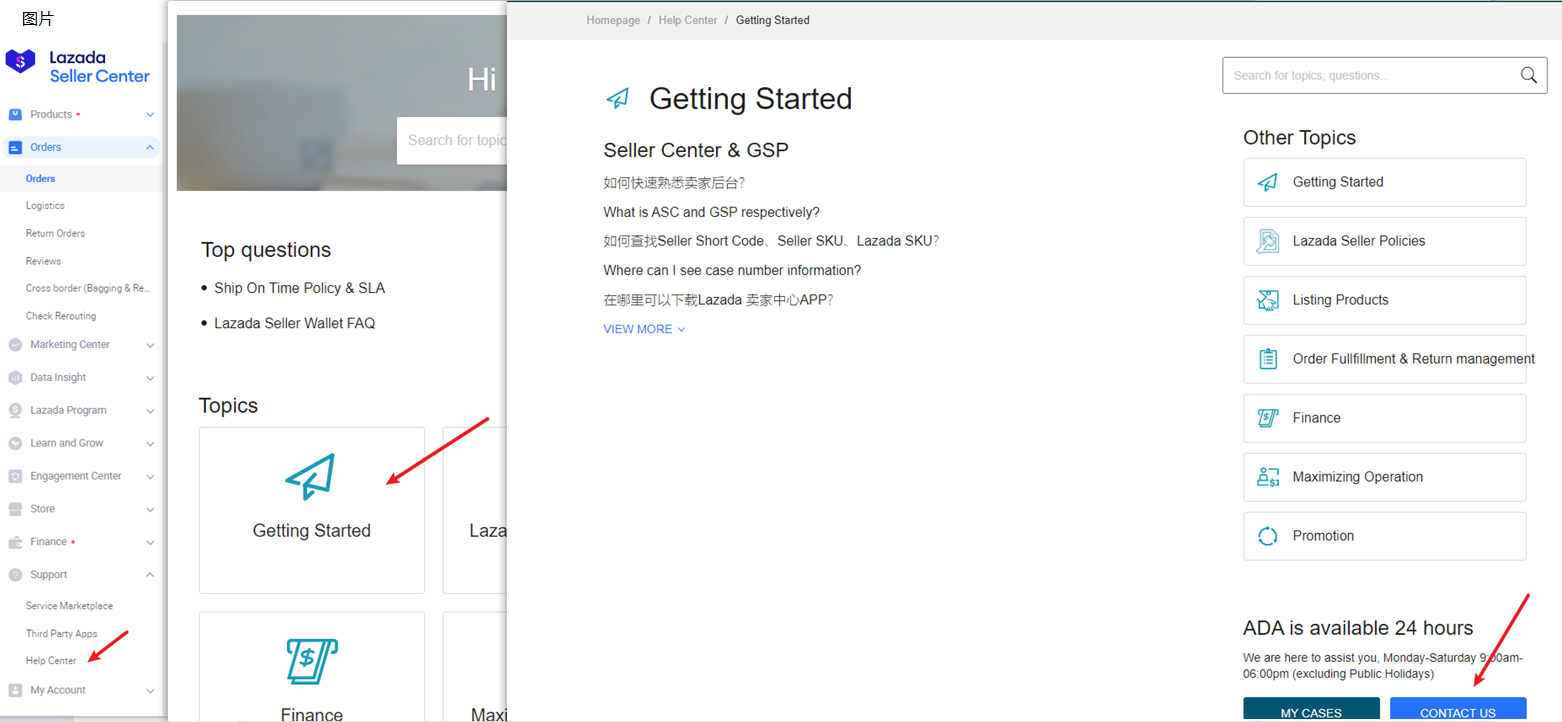Click the Engagement Center sidebar icon
Viewport: 1562px width, 722px height.
pos(15,476)
